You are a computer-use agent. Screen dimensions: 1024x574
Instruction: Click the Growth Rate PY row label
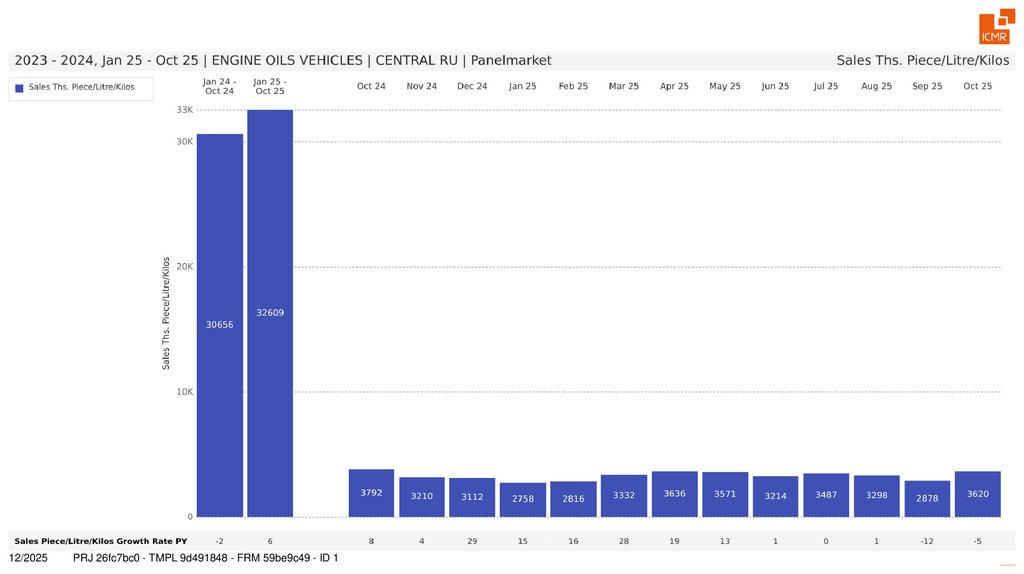(x=100, y=541)
